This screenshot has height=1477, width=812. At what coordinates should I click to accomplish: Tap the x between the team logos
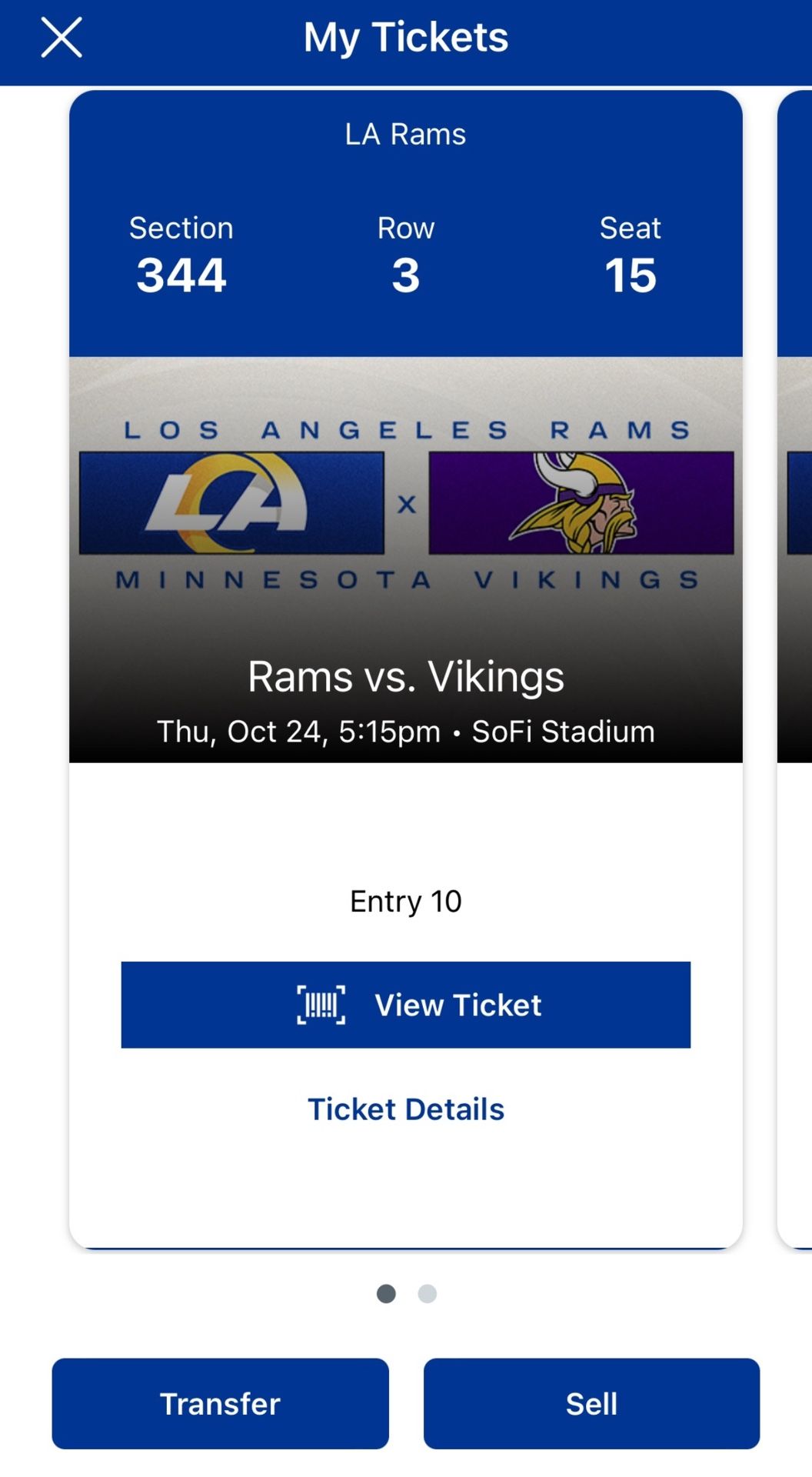[x=407, y=505]
